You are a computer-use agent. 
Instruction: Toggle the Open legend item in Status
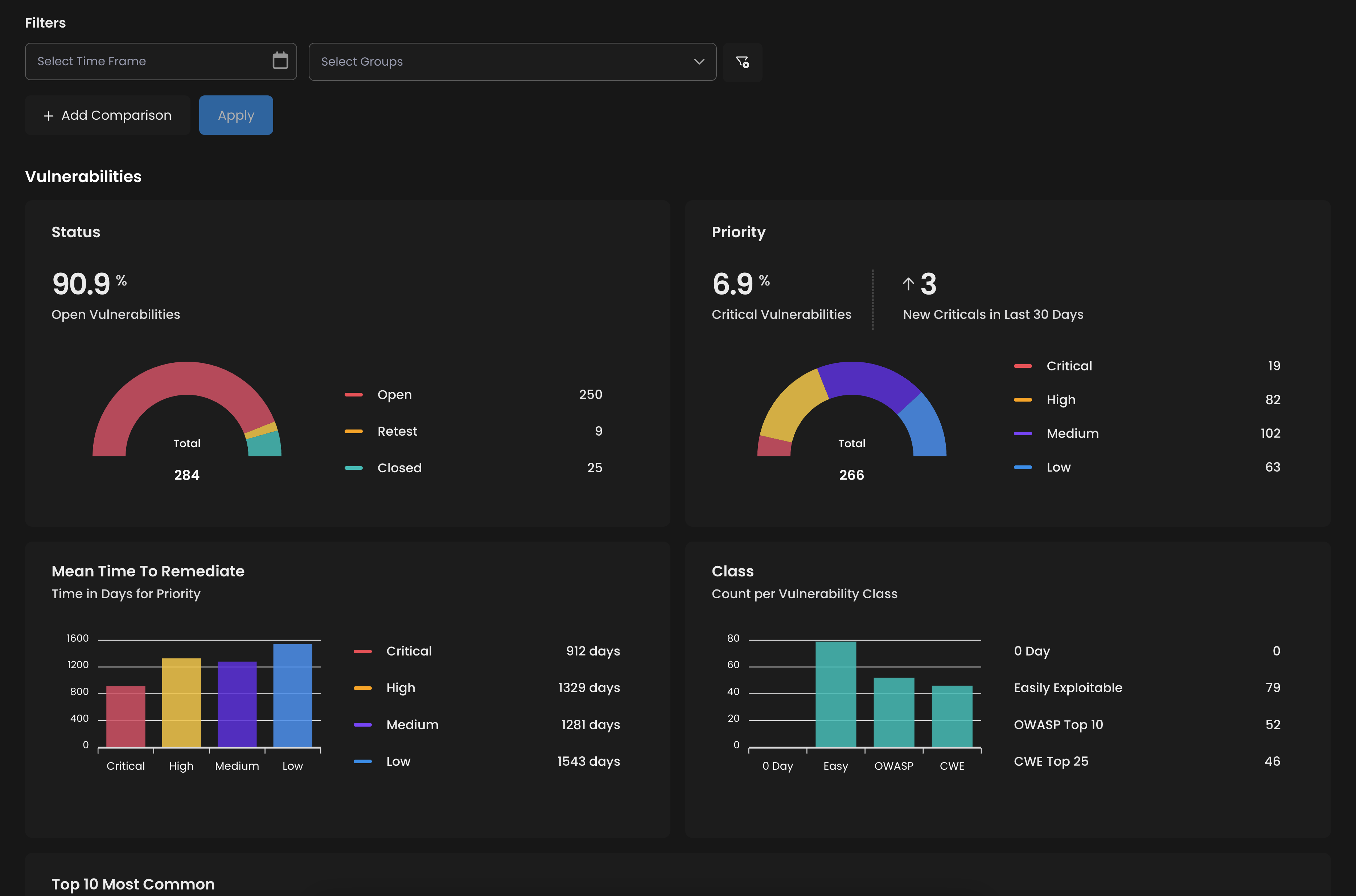(x=394, y=395)
